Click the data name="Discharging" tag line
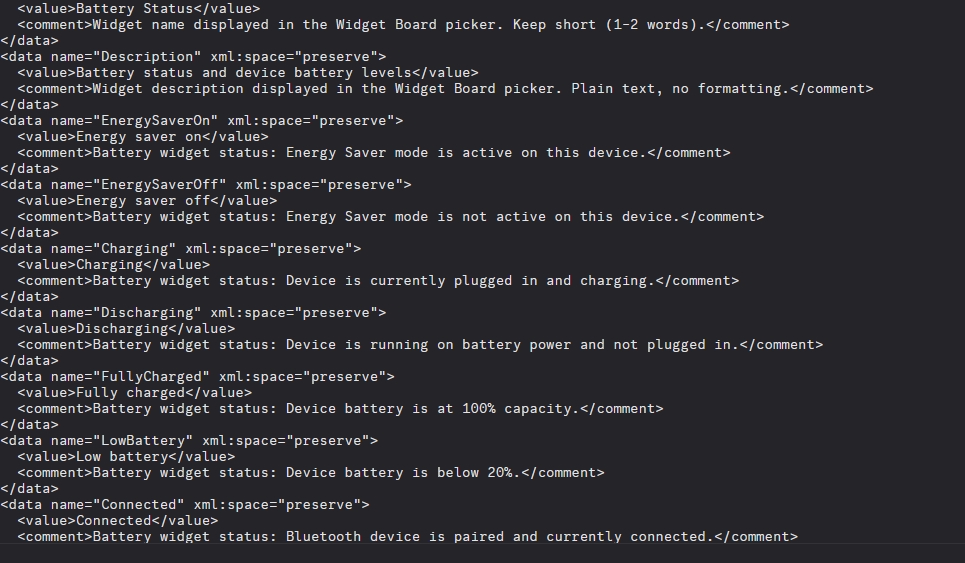This screenshot has width=965, height=563. click(194, 313)
